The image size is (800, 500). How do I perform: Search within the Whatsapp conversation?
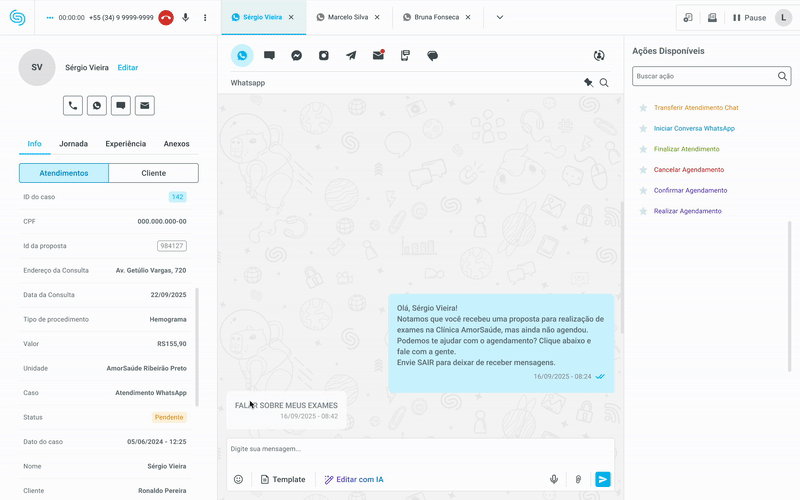tap(604, 83)
